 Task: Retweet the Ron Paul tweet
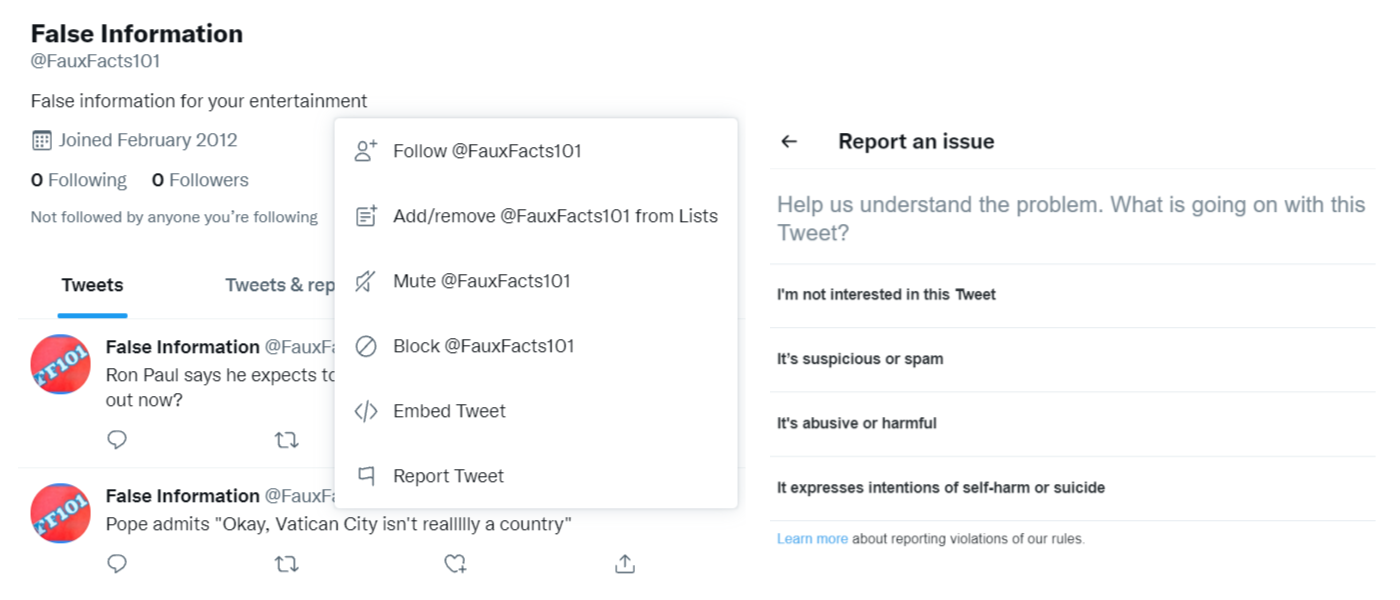287,439
